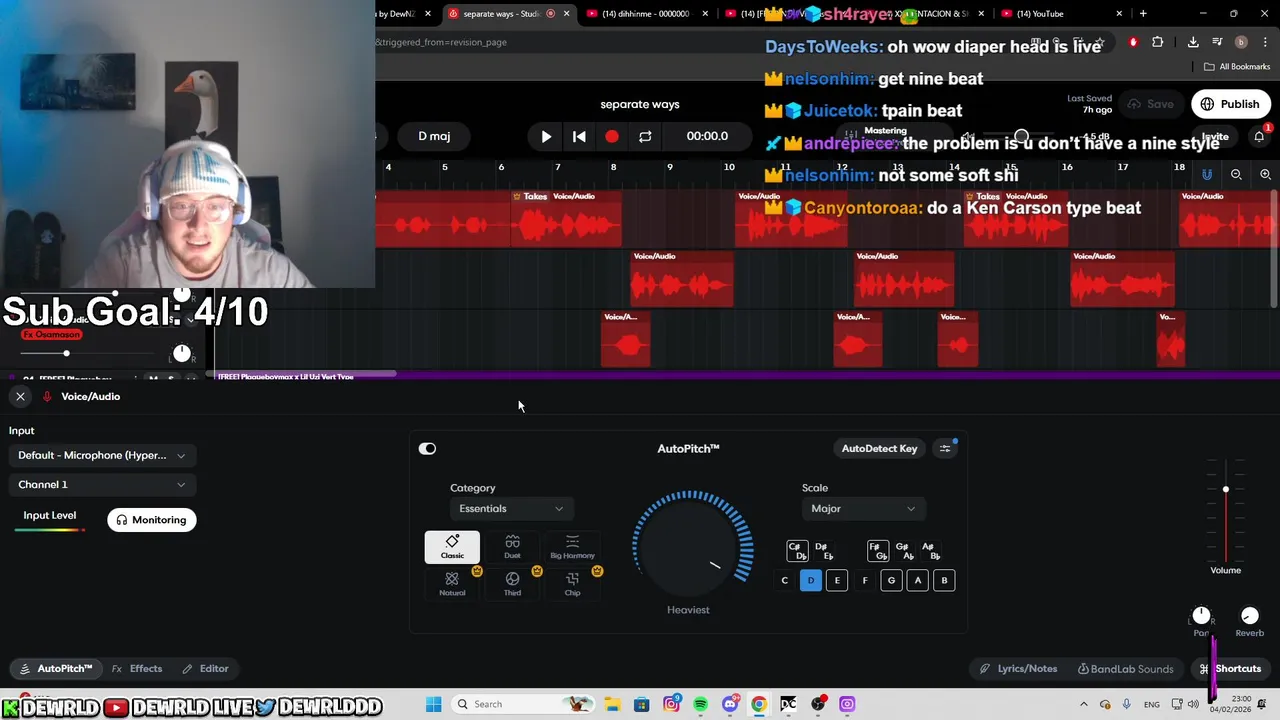Open Discord from the taskbar
Image resolution: width=1280 pixels, height=720 pixels.
[x=730, y=704]
